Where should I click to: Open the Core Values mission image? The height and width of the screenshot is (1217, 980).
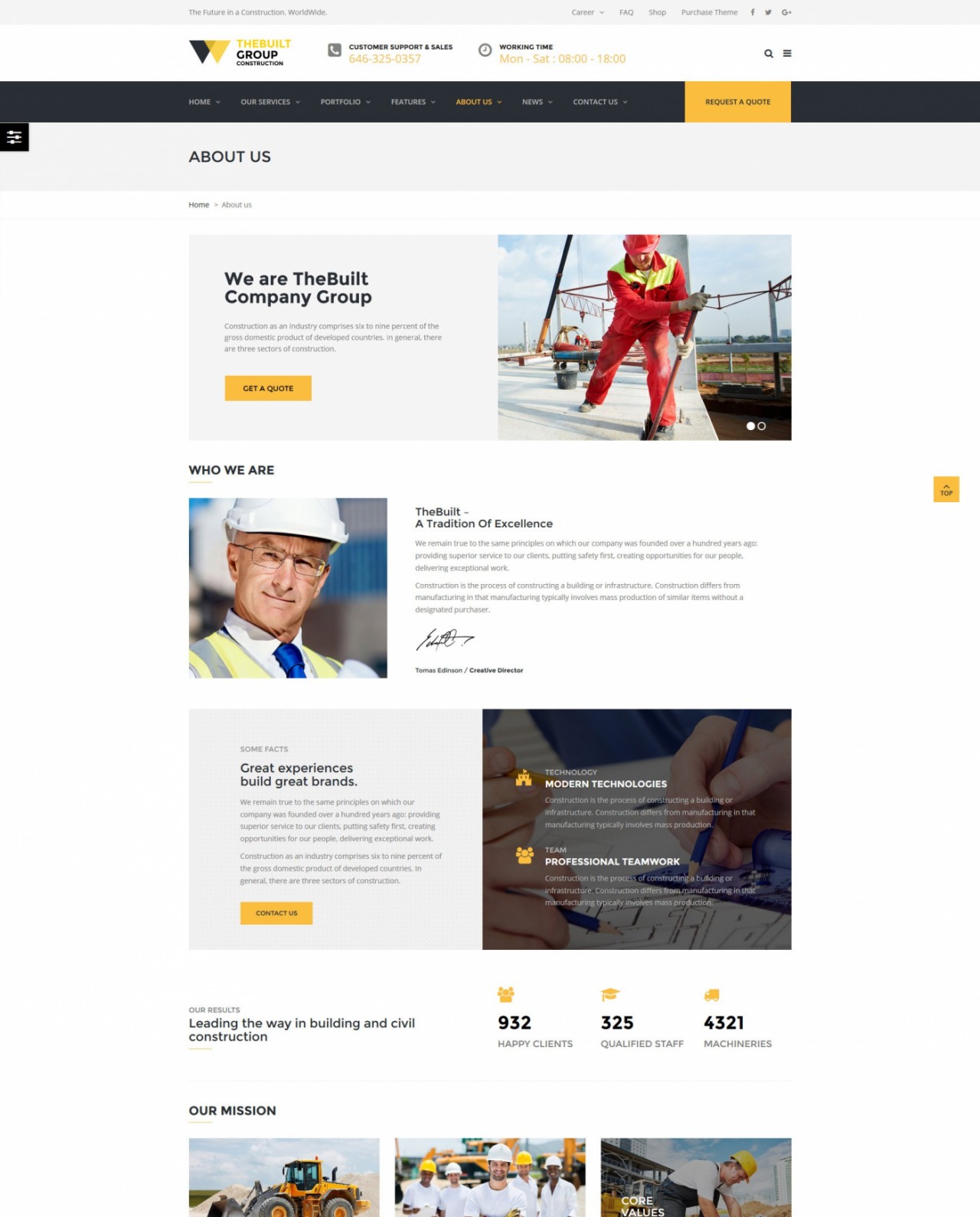point(696,1177)
